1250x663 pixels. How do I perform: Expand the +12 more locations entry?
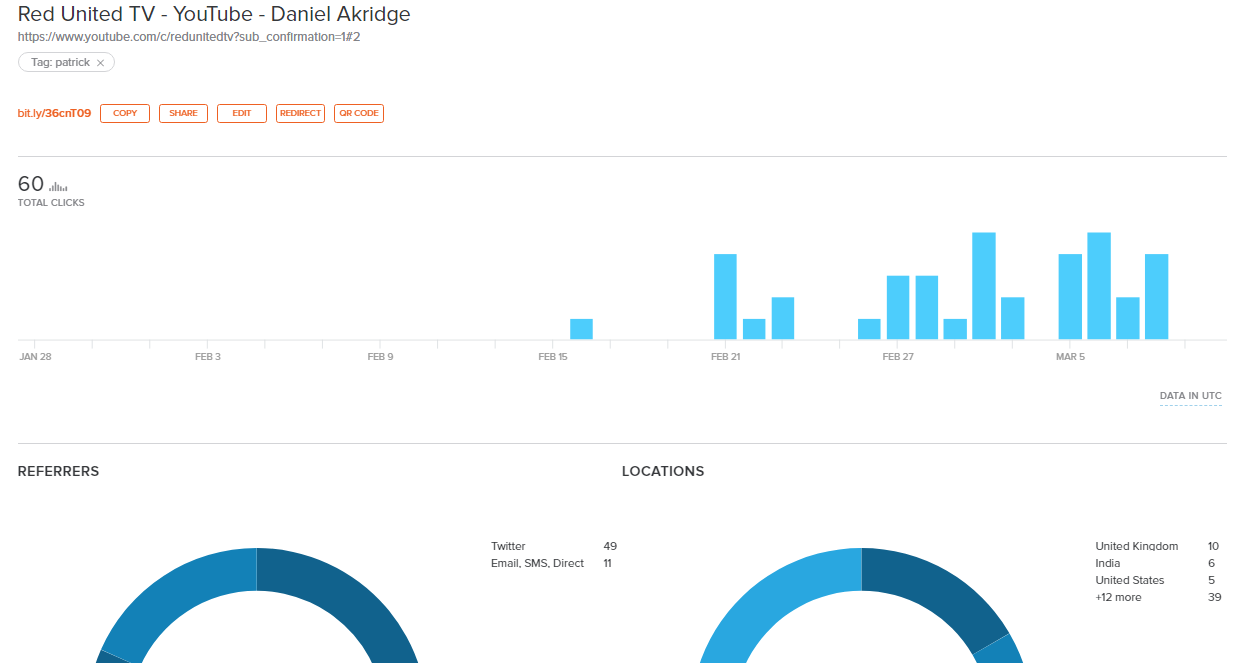(x=1158, y=597)
